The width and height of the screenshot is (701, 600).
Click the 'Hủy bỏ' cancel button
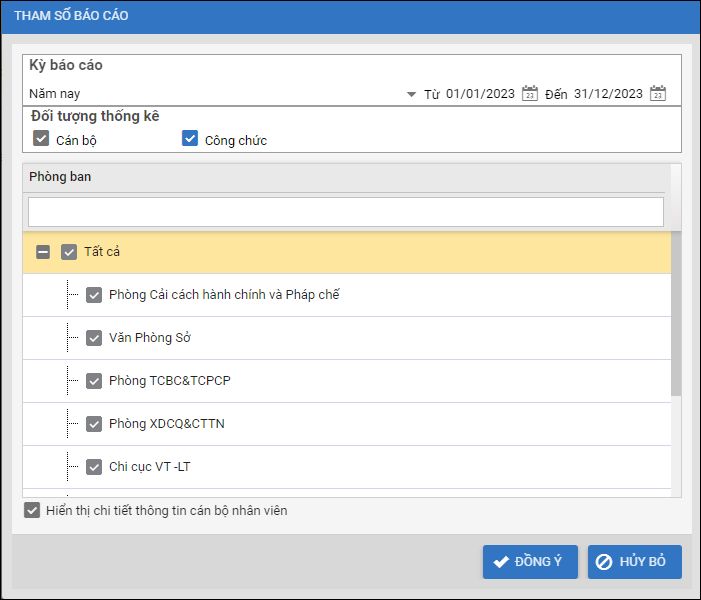point(635,562)
